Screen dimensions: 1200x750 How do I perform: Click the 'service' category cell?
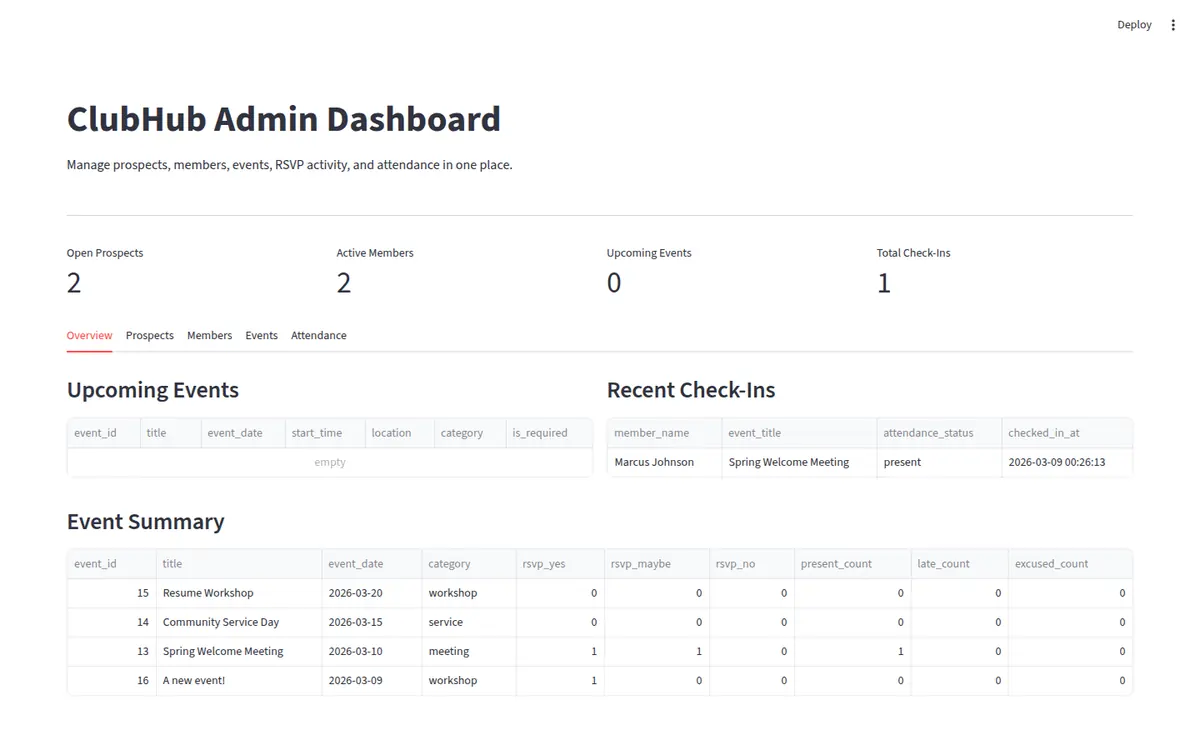coord(469,622)
